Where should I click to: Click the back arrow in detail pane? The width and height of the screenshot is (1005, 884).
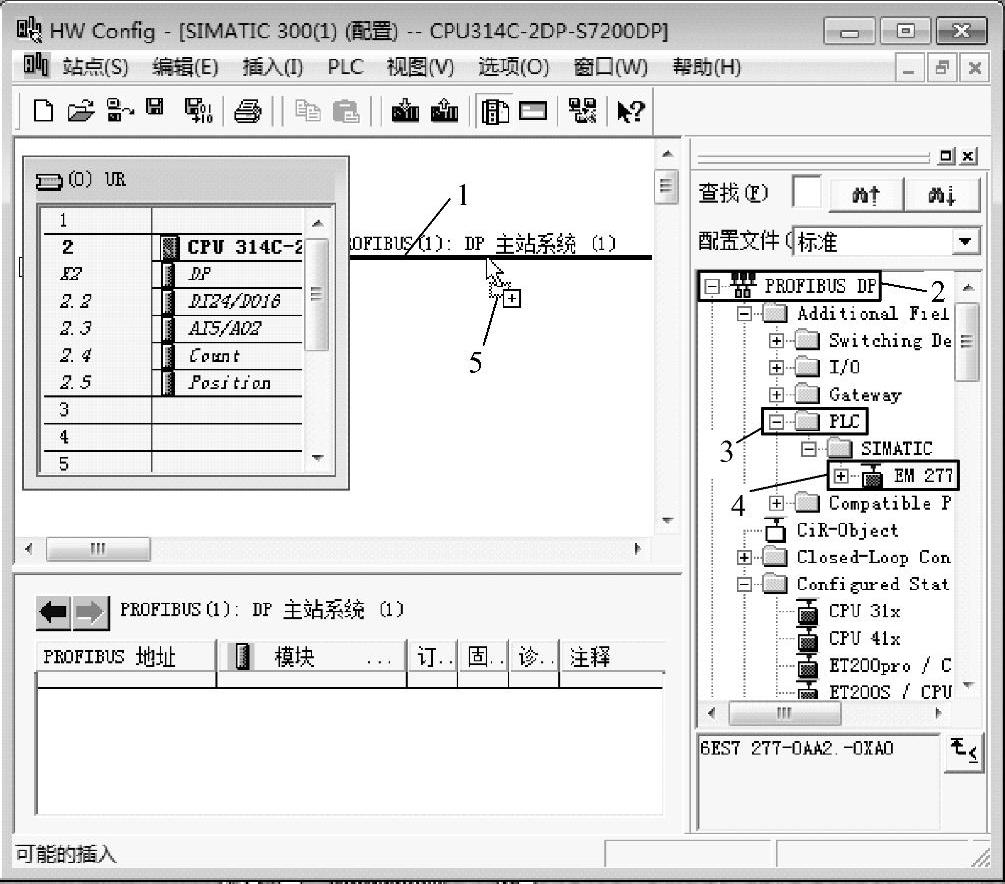click(x=53, y=612)
